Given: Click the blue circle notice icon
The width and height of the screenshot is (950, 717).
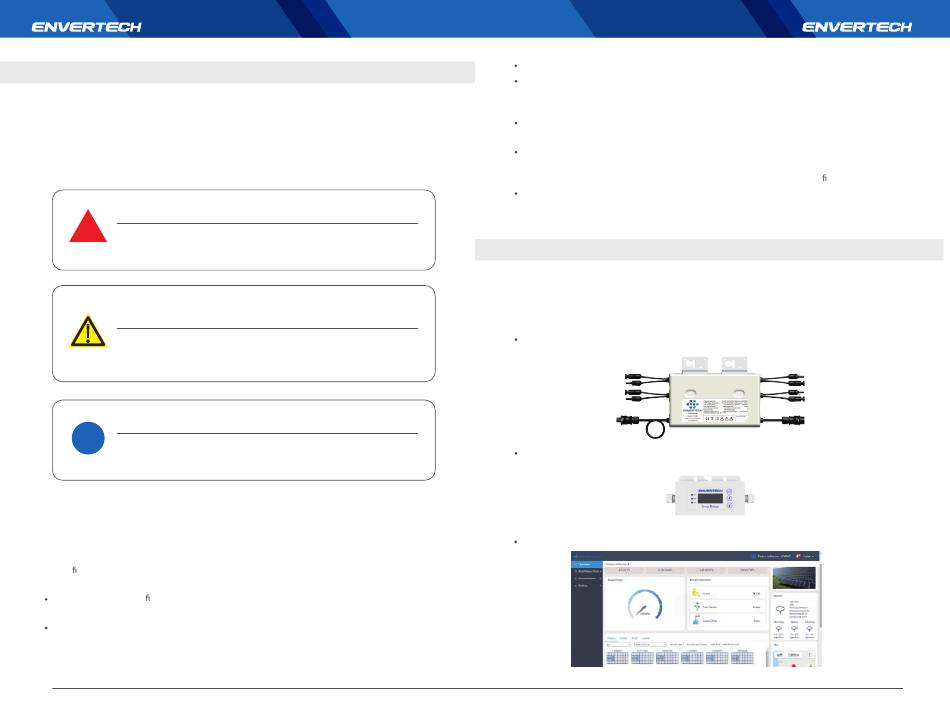Looking at the screenshot, I should (88, 439).
